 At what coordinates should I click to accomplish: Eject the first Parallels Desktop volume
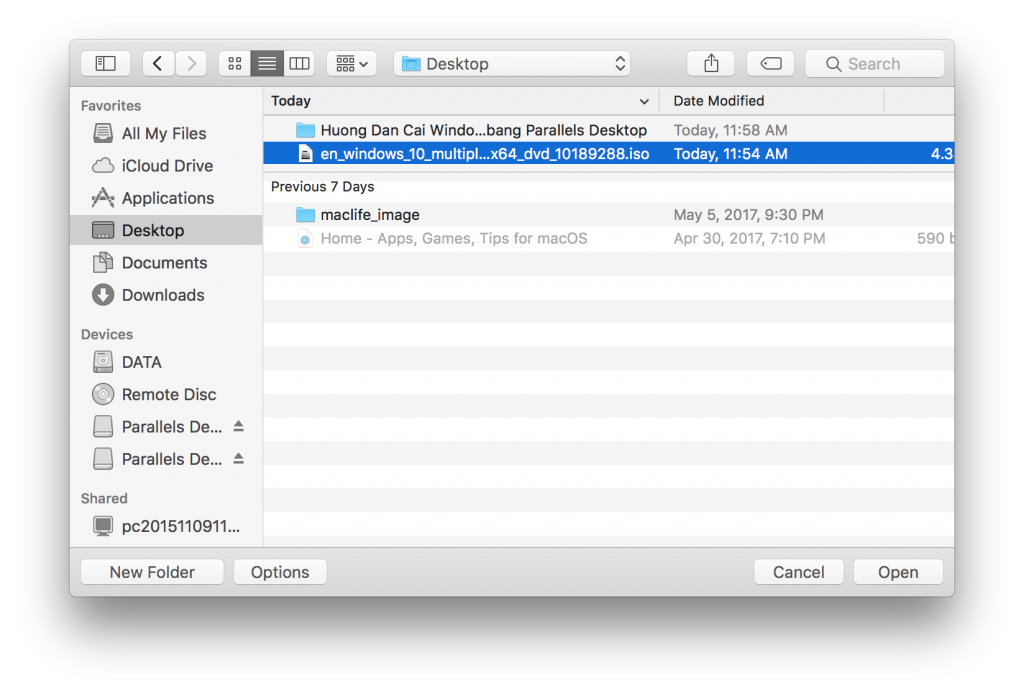(238, 426)
